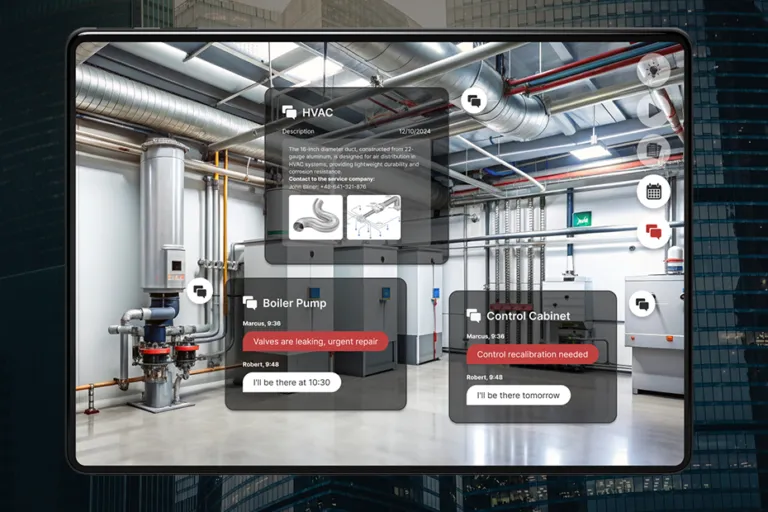
Task: Click the 'Description' label in HVAC panel
Action: [298, 131]
